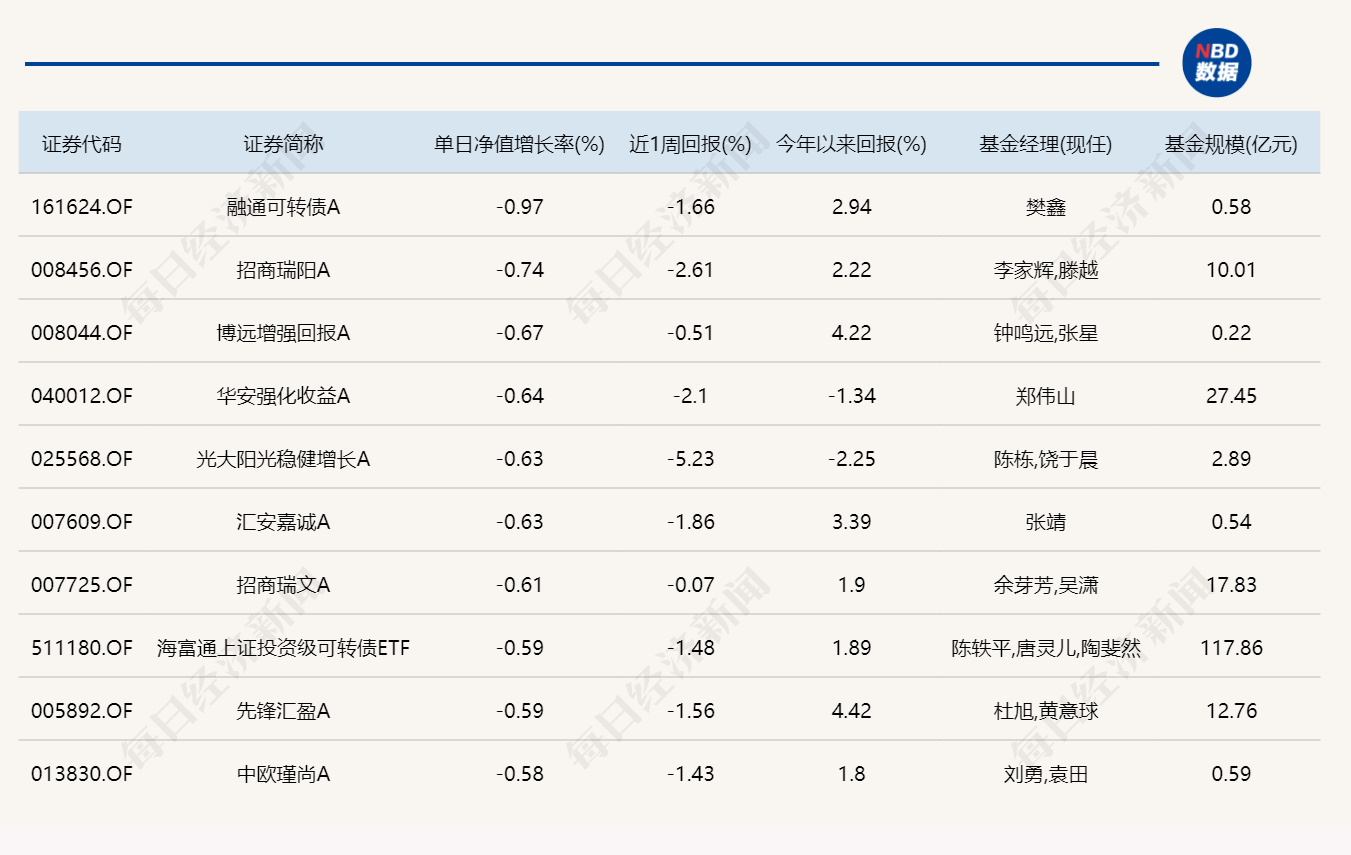
Task: Click managers 钟鸣远,张星
Action: coord(1046,333)
